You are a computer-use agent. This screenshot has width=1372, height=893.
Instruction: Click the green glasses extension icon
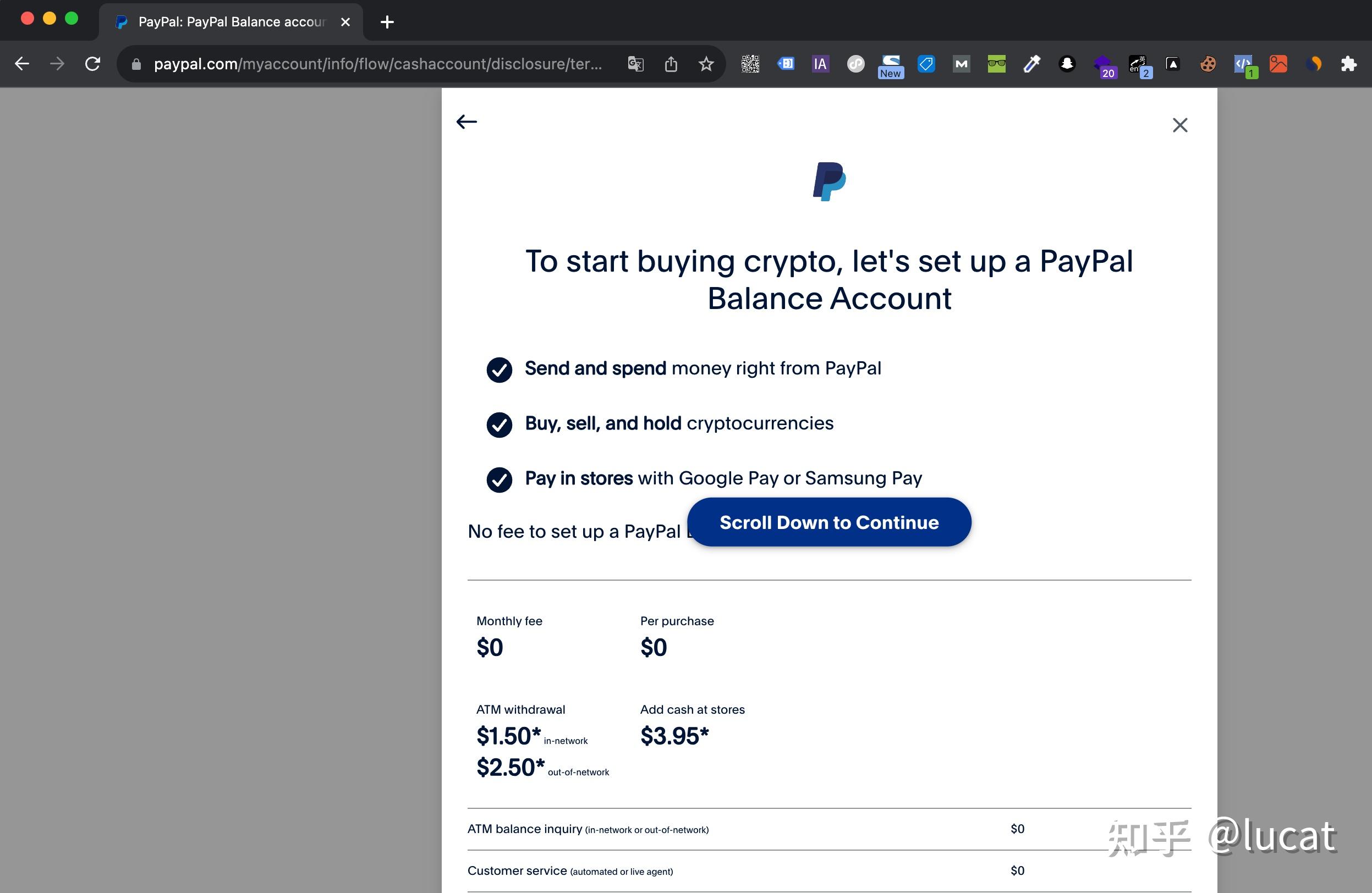pyautogui.click(x=996, y=64)
